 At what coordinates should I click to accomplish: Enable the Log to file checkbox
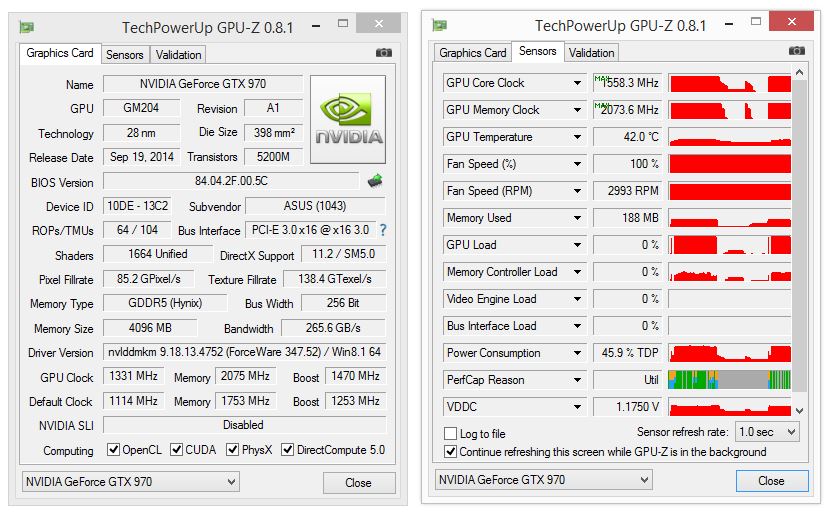click(450, 434)
